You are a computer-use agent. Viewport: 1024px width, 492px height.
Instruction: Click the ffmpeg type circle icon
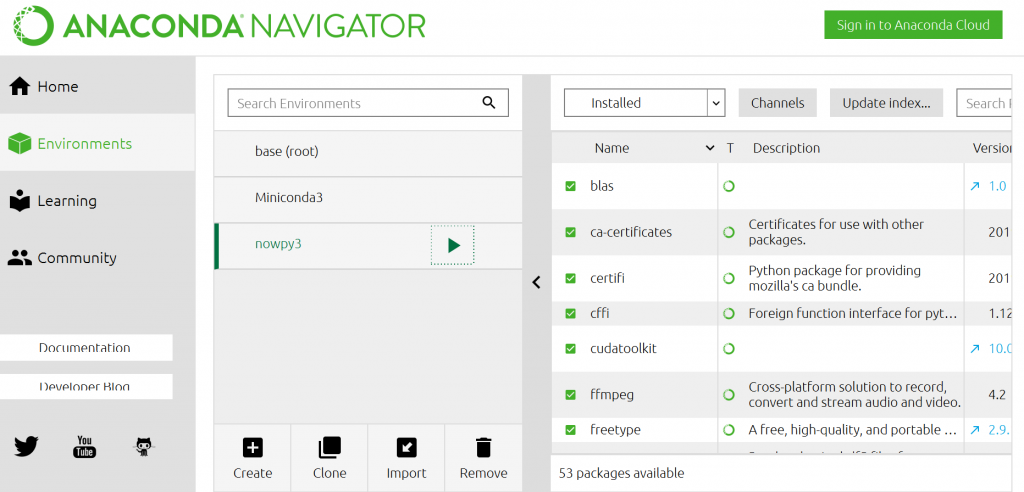point(729,395)
